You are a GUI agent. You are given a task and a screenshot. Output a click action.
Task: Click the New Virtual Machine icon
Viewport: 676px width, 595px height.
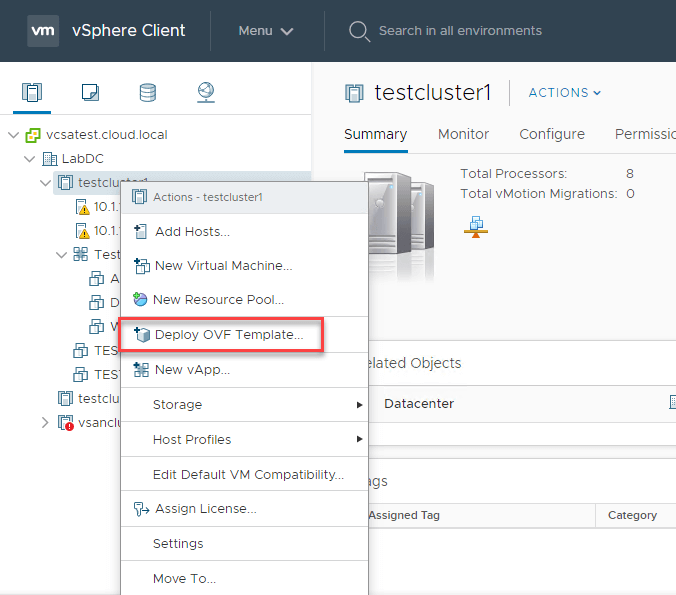pyautogui.click(x=141, y=266)
